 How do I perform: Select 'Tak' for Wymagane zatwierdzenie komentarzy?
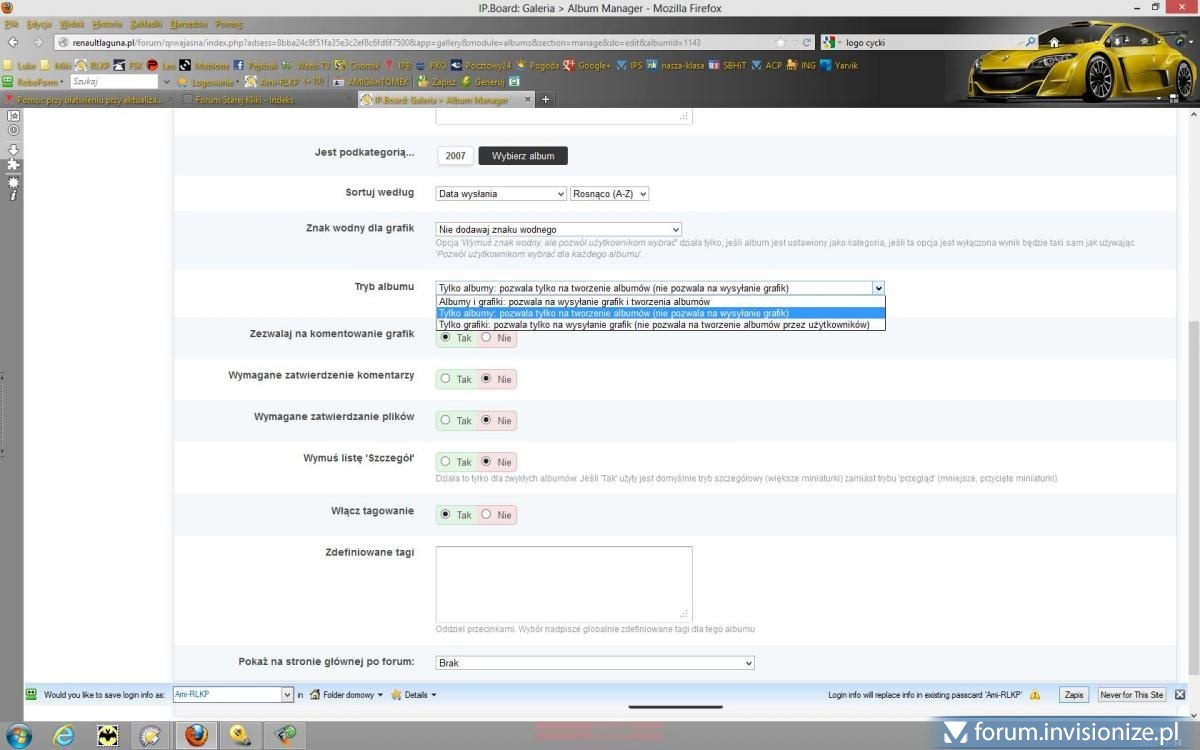coord(446,379)
